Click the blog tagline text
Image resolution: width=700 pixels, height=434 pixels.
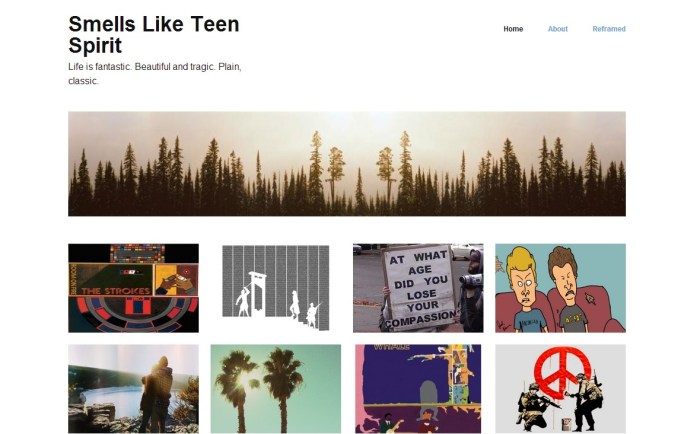click(x=155, y=74)
